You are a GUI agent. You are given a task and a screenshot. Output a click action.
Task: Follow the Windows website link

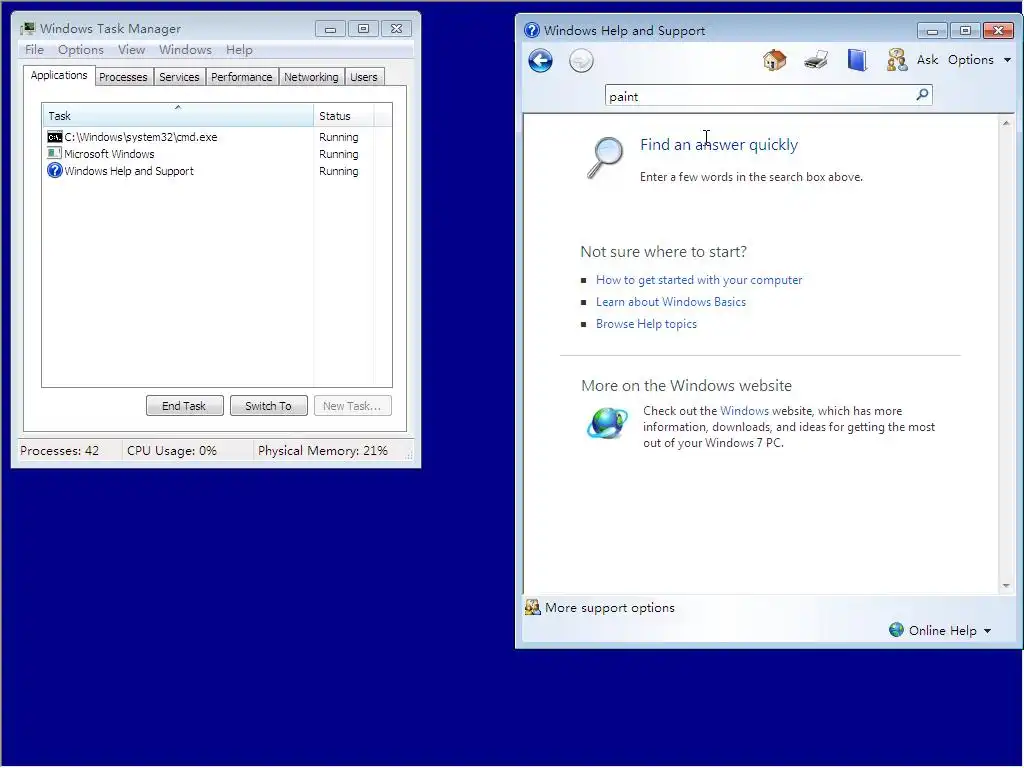click(744, 411)
